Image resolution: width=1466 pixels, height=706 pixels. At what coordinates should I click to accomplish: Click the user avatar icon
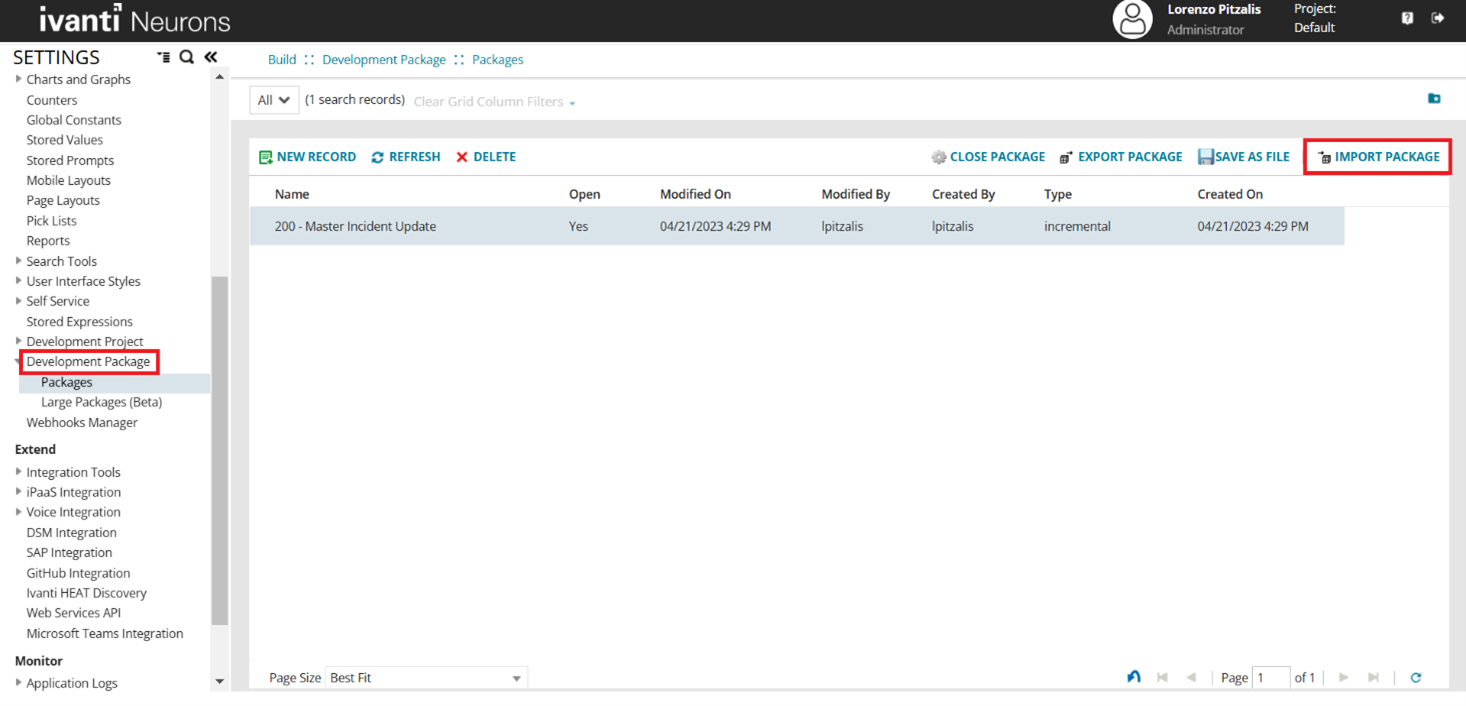[x=1132, y=19]
